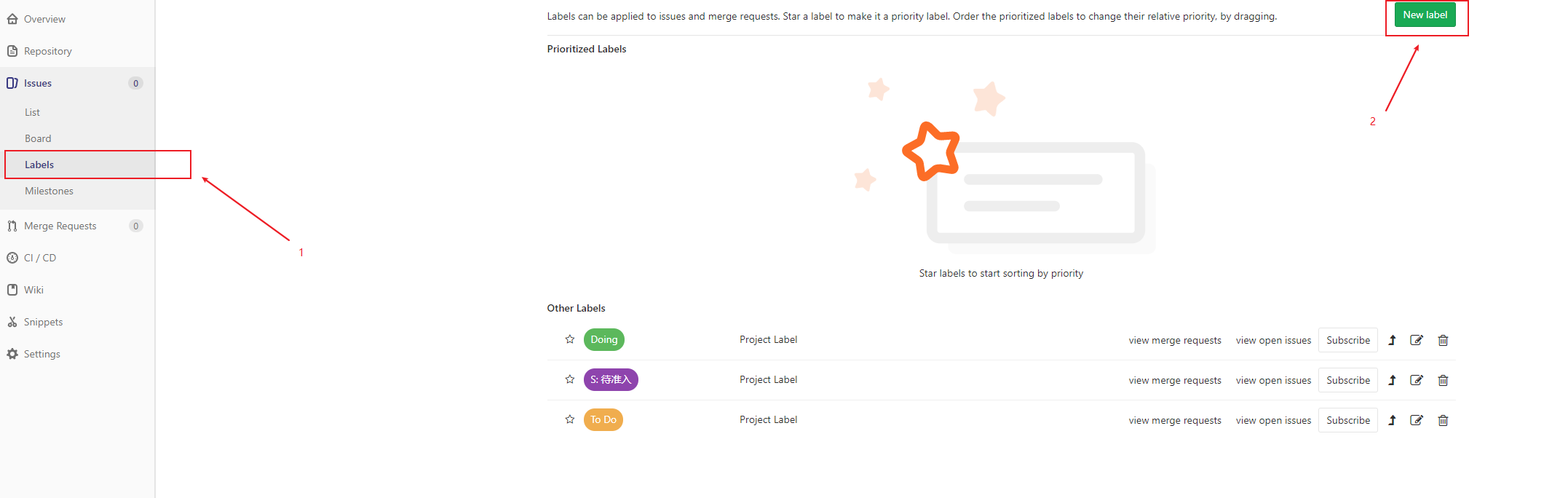
Task: Click trash icon for S: 待准入 label
Action: click(1443, 380)
